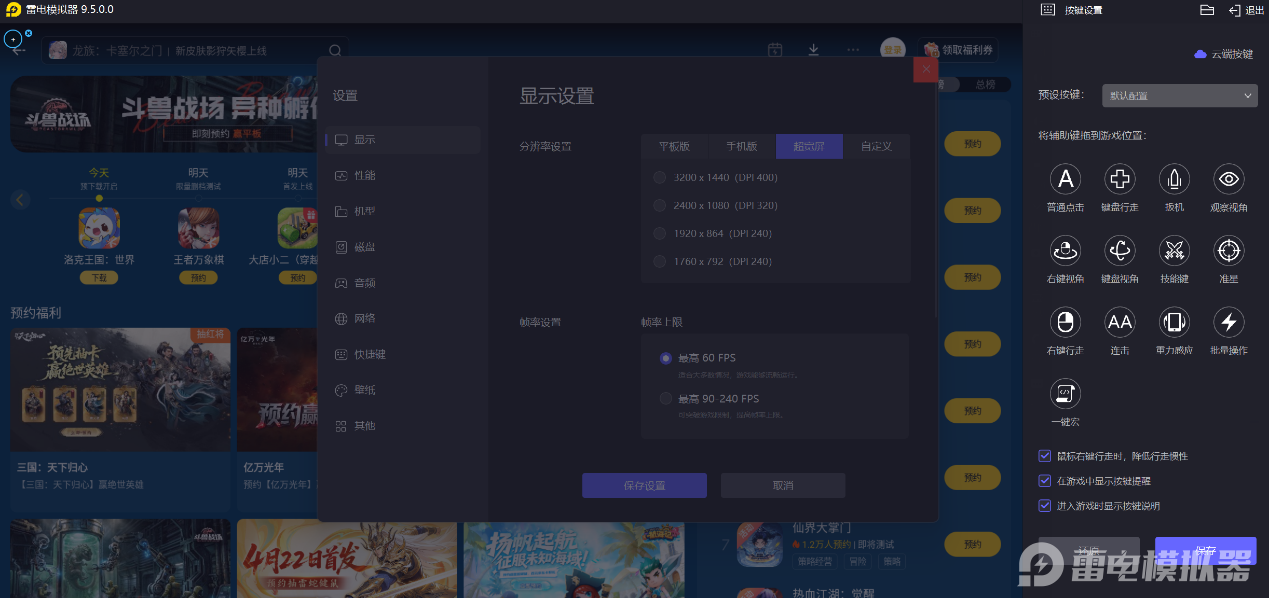The width and height of the screenshot is (1269, 598).
Task: Select the 键盘行走 D-pad icon
Action: [x=1119, y=179]
